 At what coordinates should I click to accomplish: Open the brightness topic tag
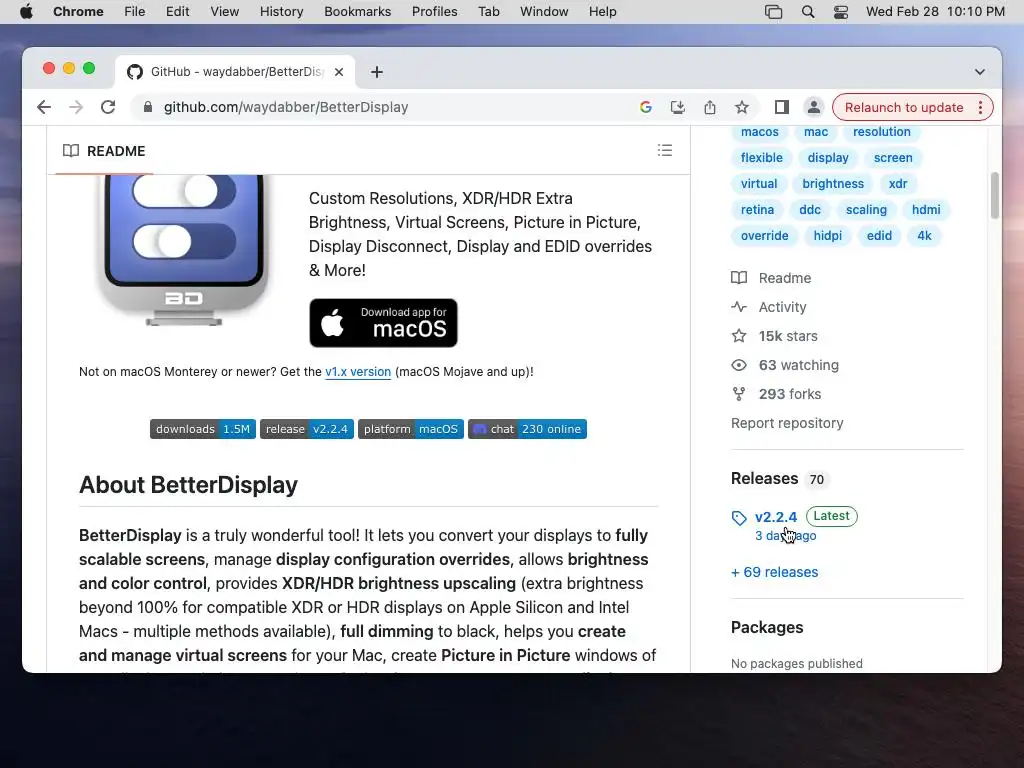[833, 184]
